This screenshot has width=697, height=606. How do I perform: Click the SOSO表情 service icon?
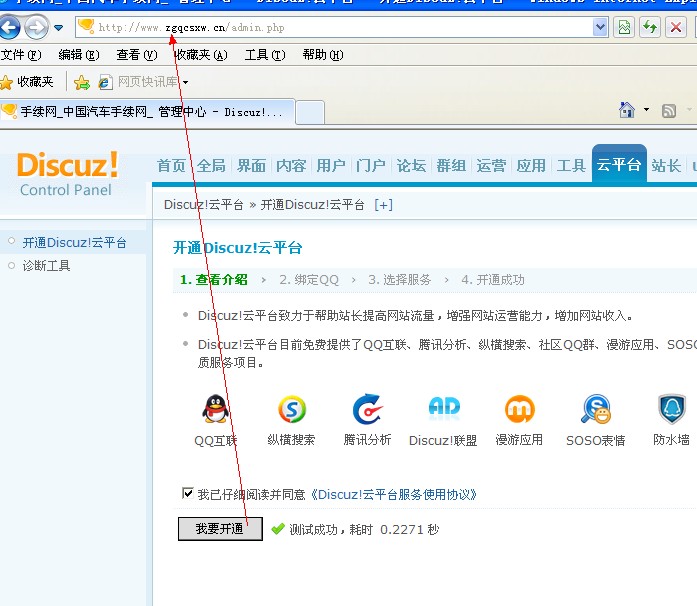click(x=596, y=409)
